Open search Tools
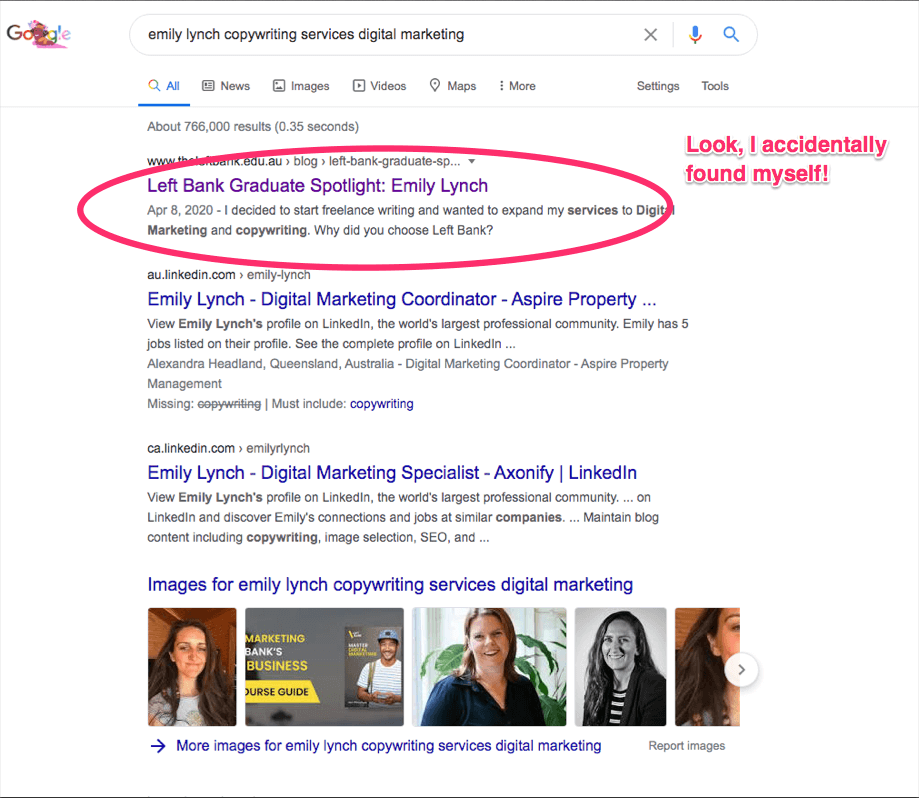This screenshot has width=919, height=798. tap(714, 86)
